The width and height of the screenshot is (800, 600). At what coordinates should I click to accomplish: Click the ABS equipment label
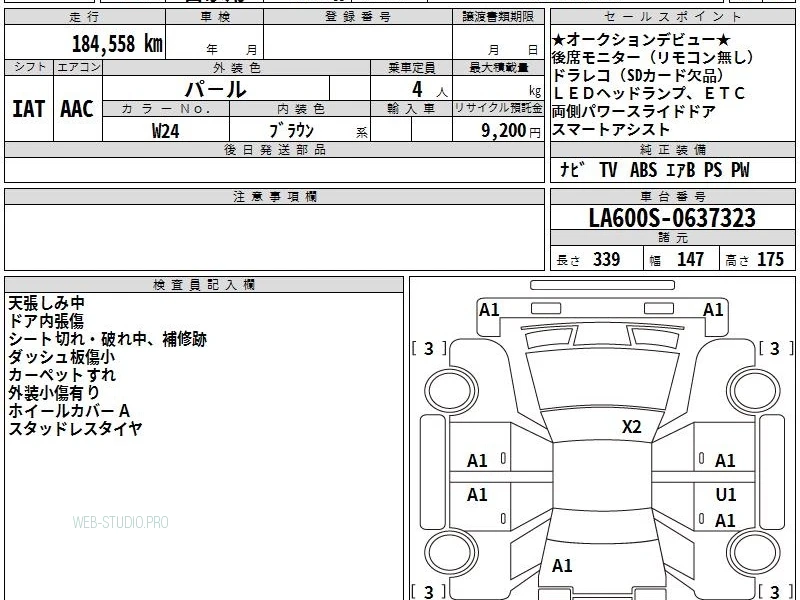(x=643, y=169)
